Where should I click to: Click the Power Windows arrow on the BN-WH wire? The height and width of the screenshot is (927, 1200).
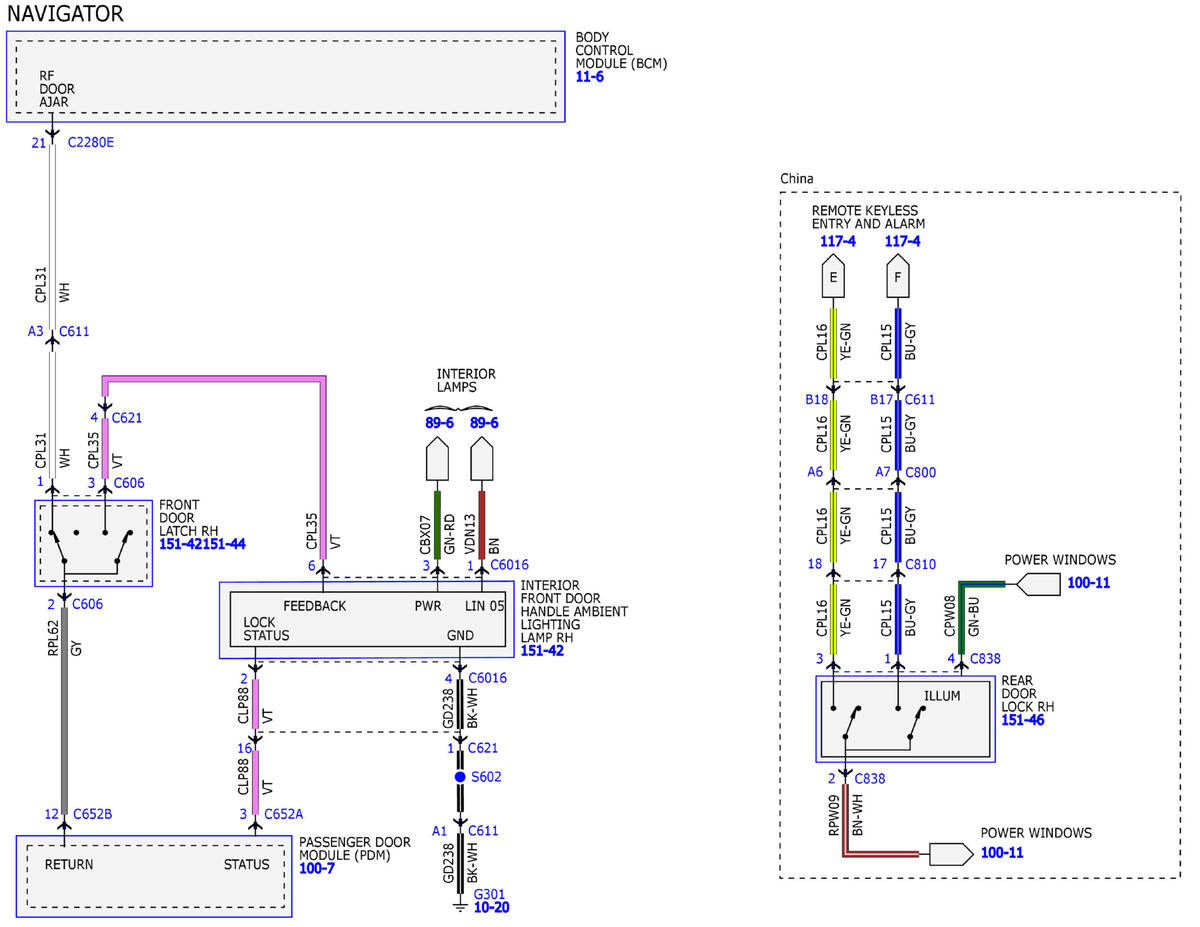click(951, 854)
